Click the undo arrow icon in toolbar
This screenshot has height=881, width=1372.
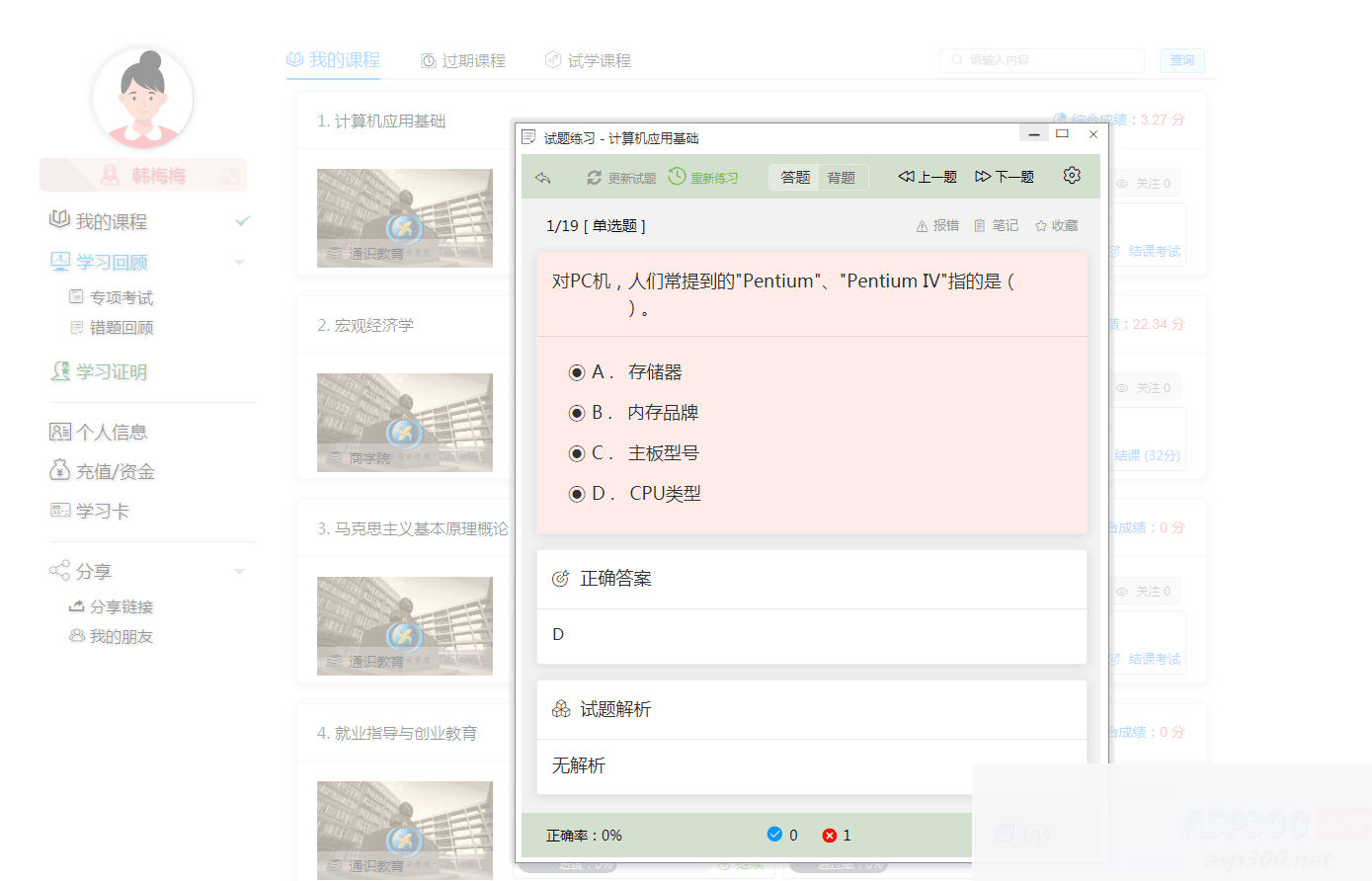tap(542, 176)
